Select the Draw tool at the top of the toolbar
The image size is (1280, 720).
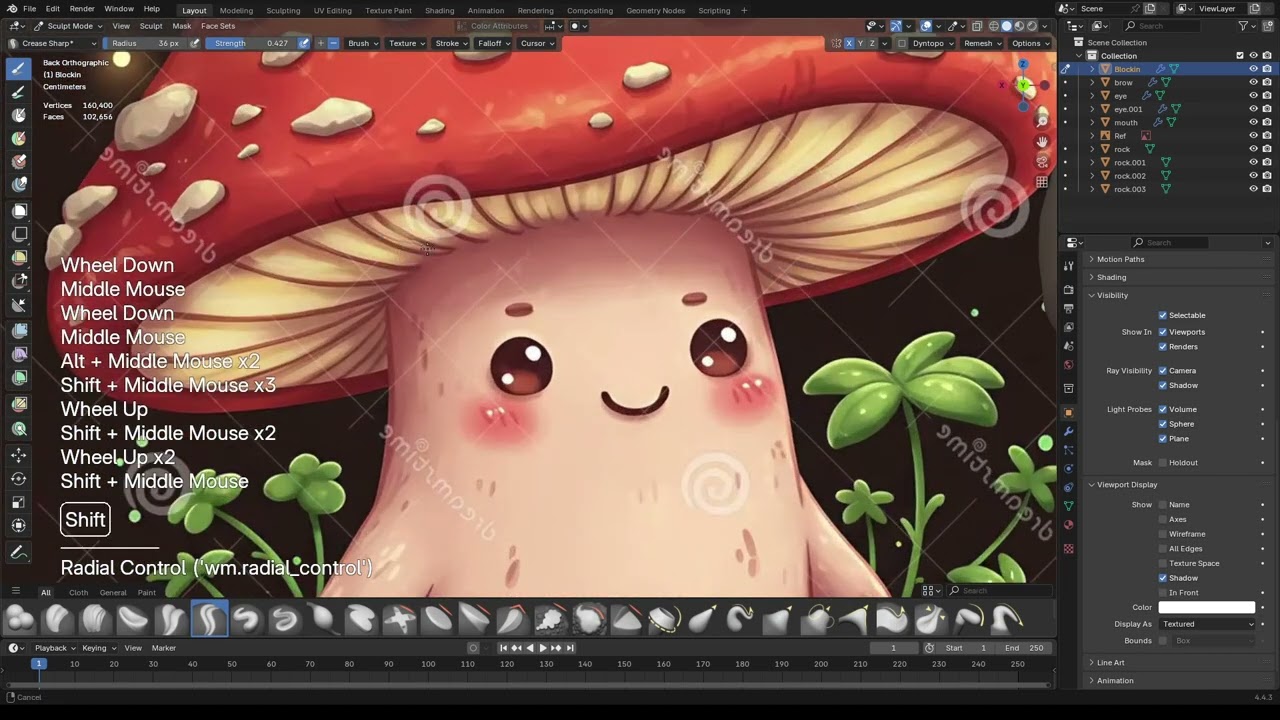tap(19, 69)
